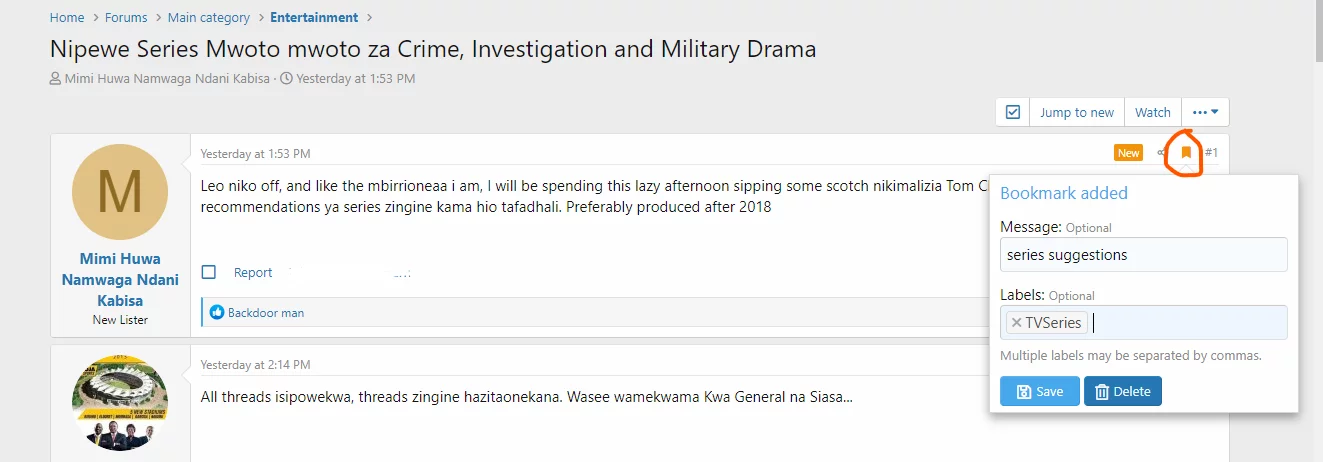The image size is (1323, 462).
Task: Toggle the thread select-all checkbox button
Action: point(1013,112)
